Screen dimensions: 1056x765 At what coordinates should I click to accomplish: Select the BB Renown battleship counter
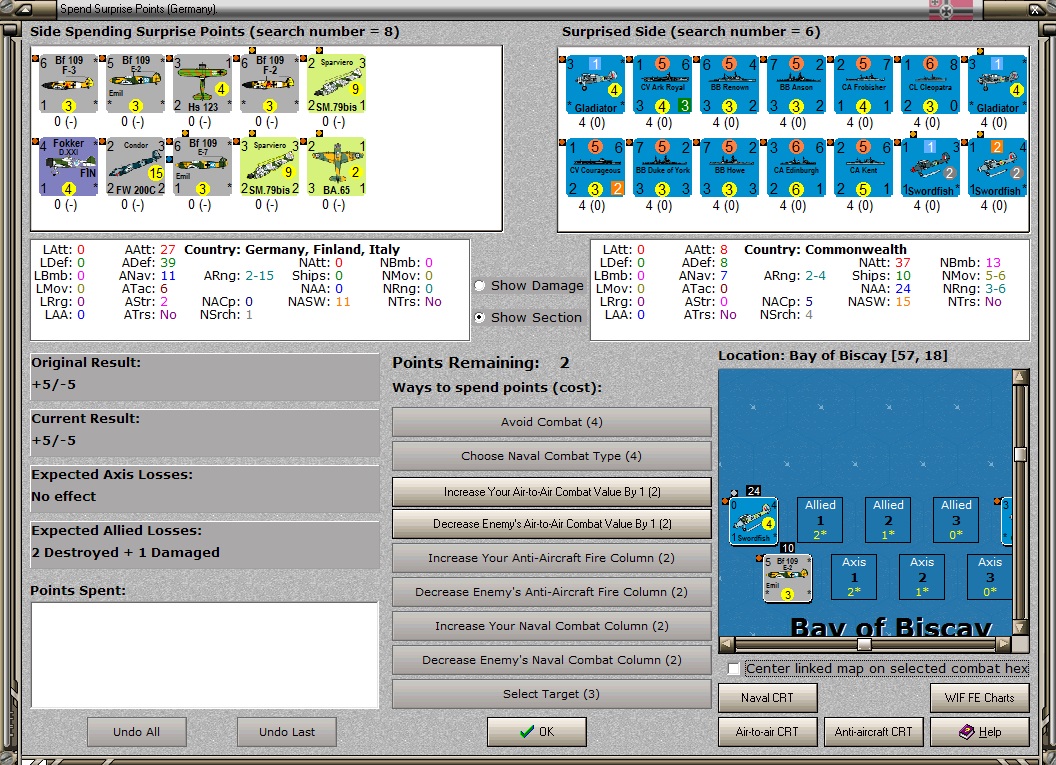[x=729, y=84]
